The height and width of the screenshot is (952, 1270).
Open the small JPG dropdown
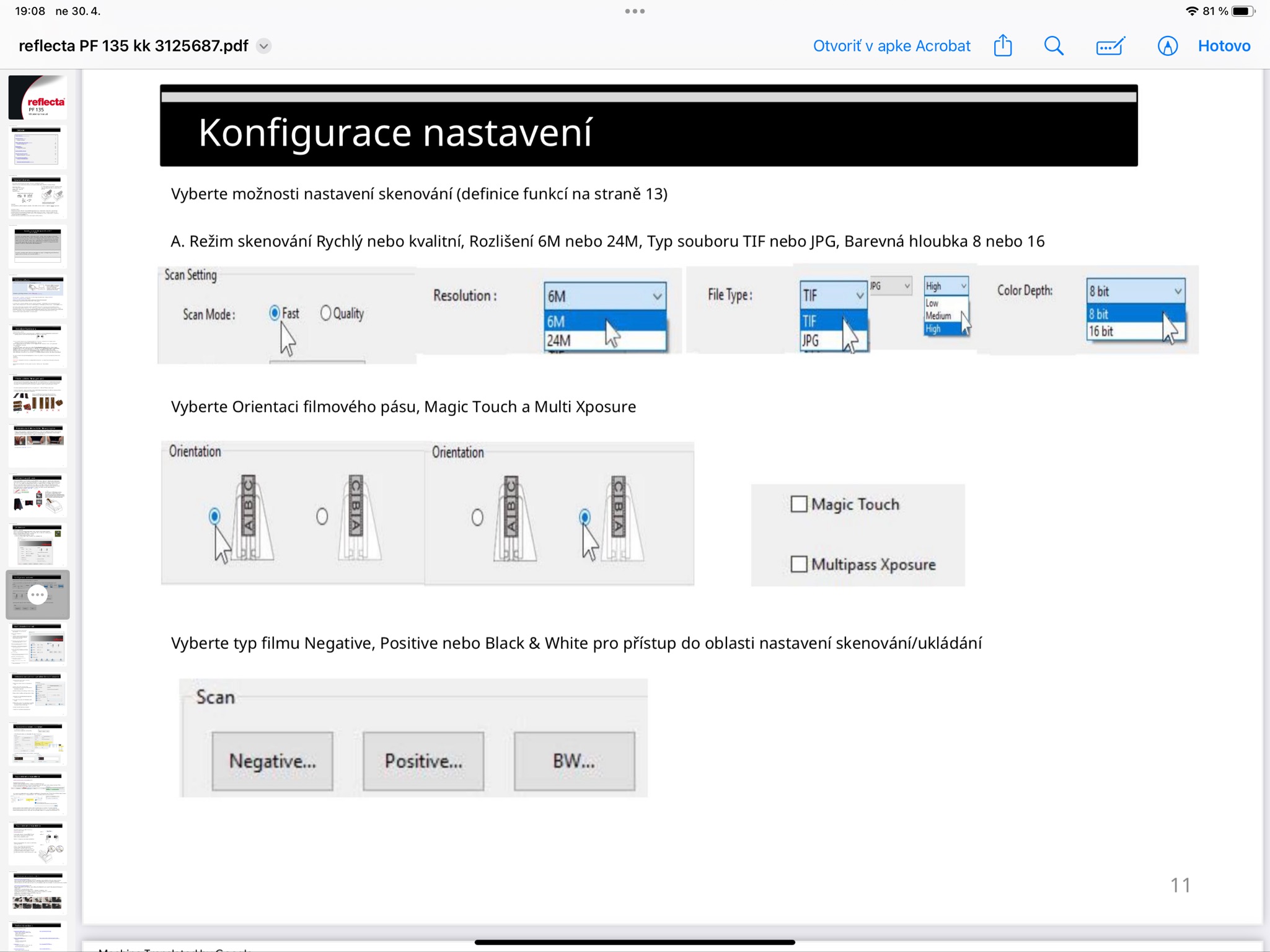click(x=890, y=286)
